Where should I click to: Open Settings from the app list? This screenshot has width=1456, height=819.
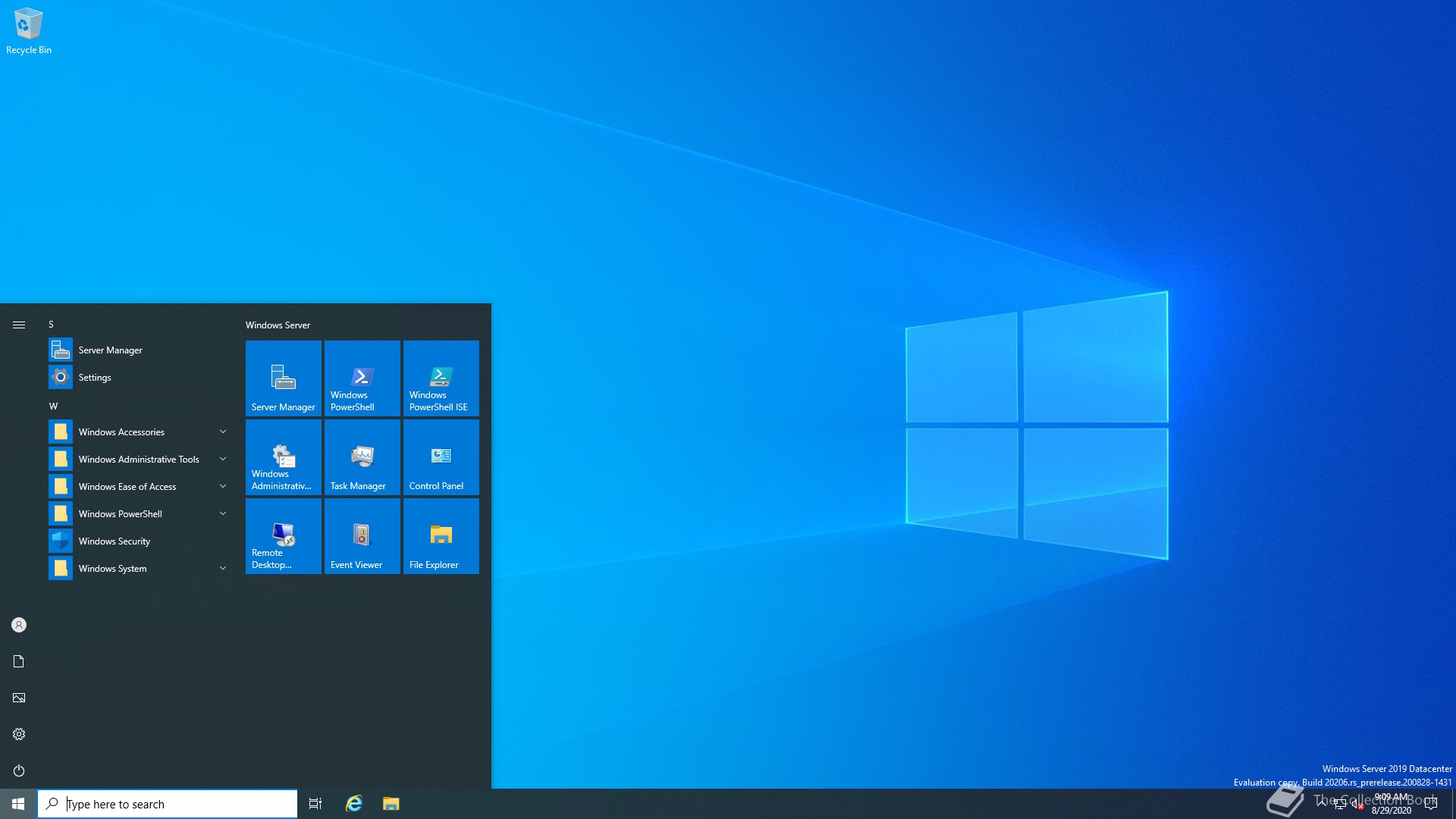coord(95,378)
